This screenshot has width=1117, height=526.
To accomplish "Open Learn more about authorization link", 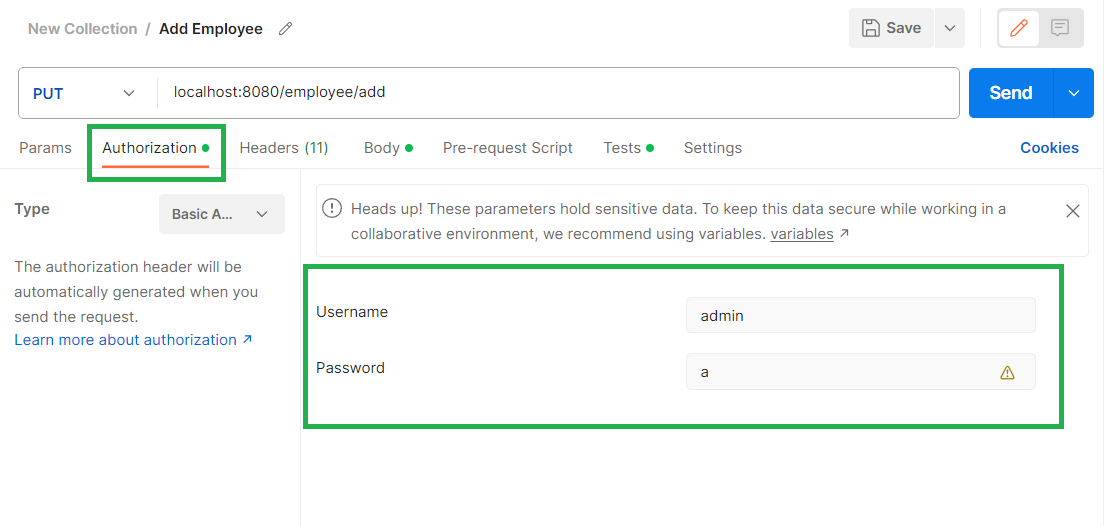I will (x=133, y=340).
